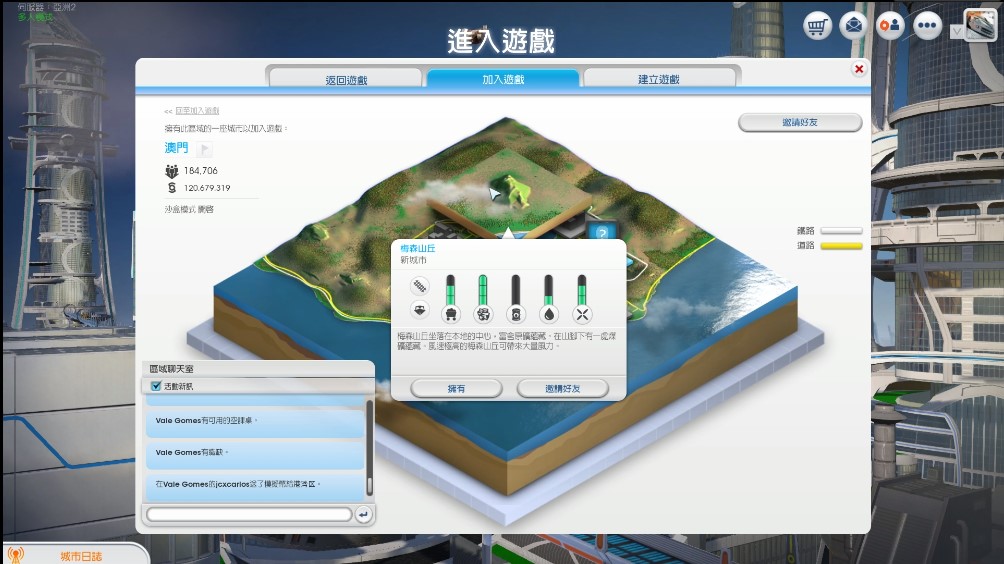The image size is (1004, 564).
Task: Toggle the 活動新訊 checkbox in chat
Action: click(x=156, y=386)
